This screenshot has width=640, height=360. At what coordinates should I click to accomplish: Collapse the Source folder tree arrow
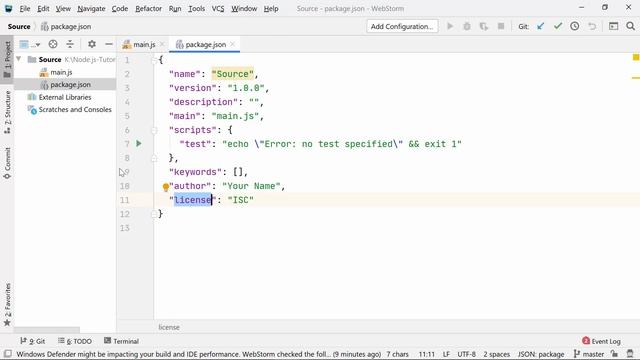point(19,60)
